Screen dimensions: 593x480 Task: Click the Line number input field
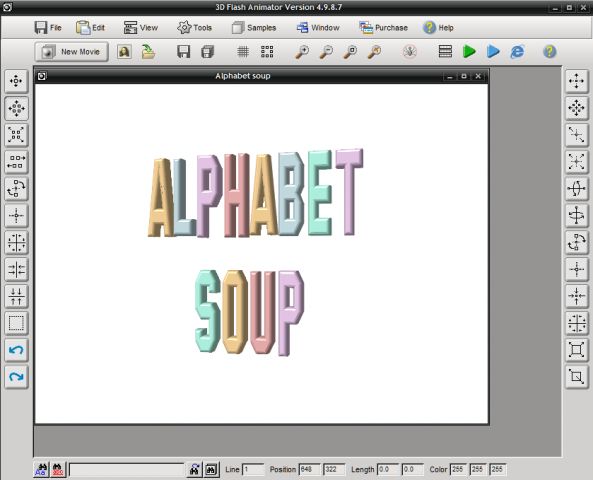[253, 469]
